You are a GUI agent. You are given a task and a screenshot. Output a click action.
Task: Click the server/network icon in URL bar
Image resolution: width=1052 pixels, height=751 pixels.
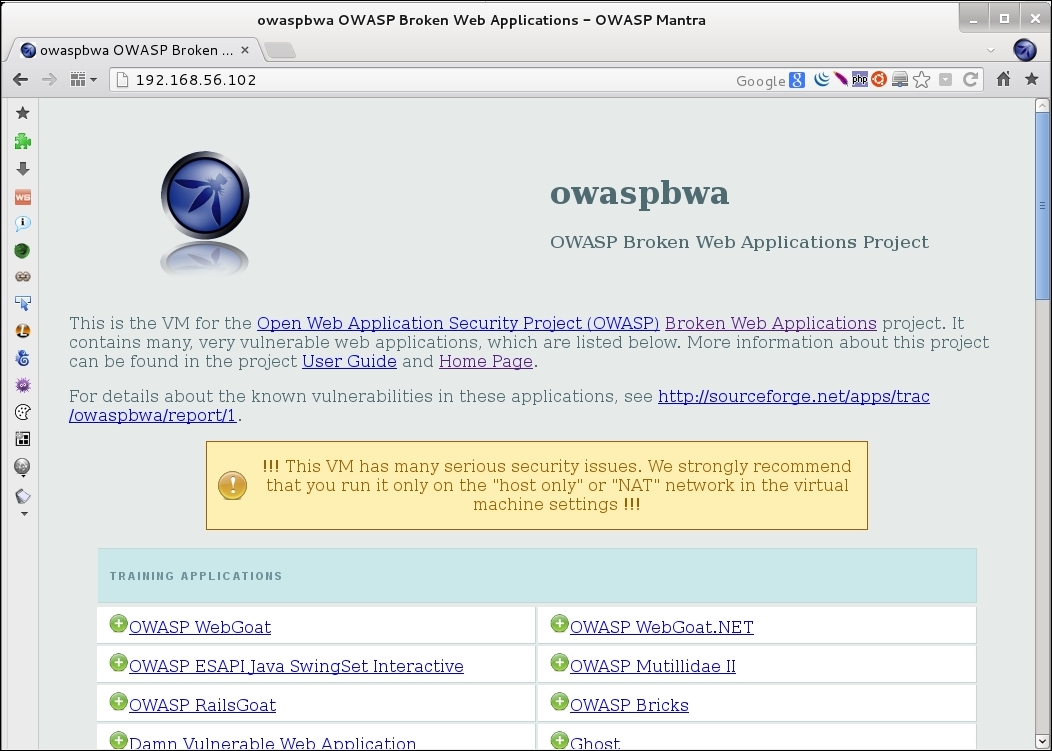(900, 80)
